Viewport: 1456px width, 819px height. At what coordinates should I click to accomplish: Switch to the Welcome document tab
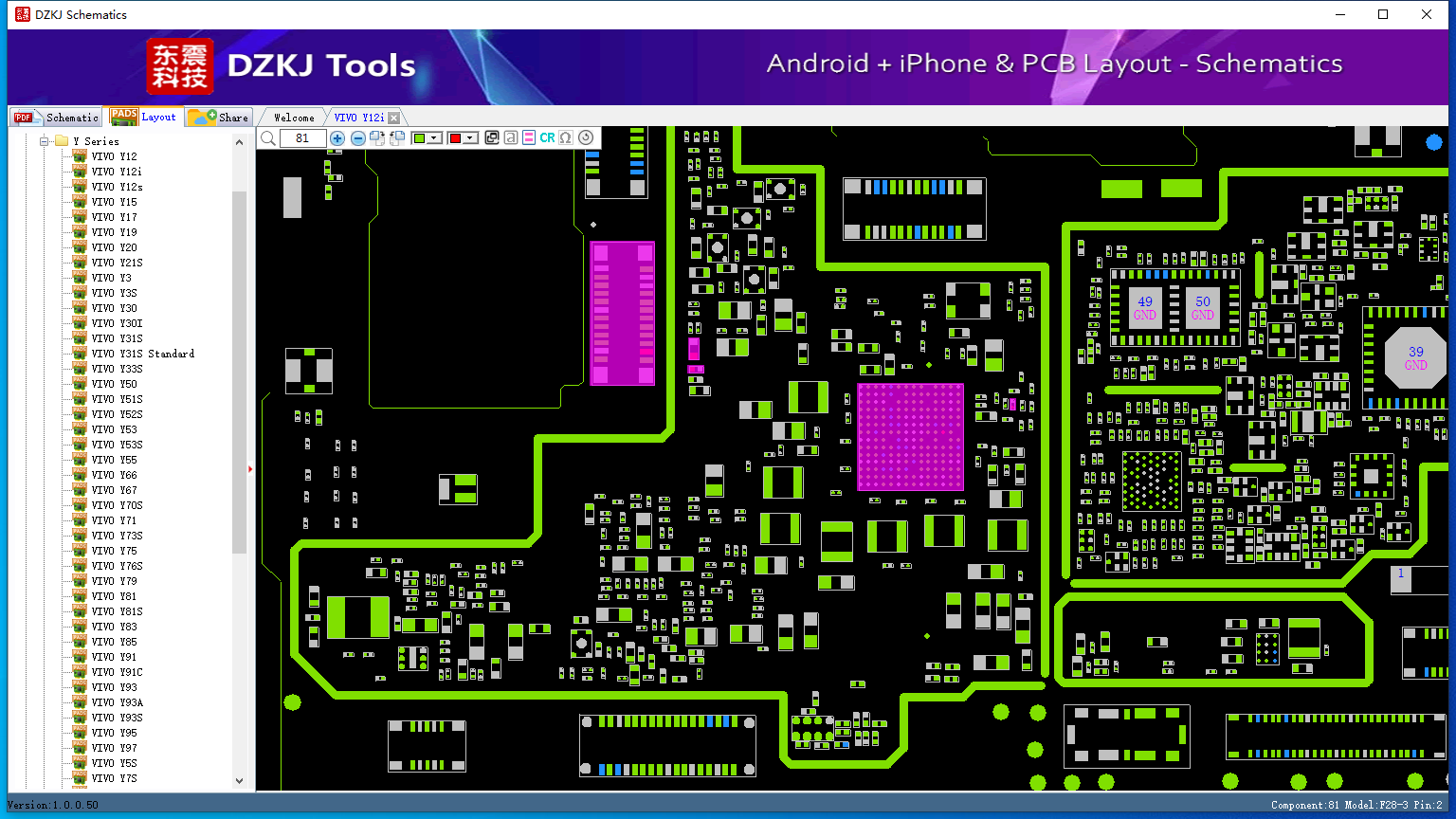pos(294,118)
